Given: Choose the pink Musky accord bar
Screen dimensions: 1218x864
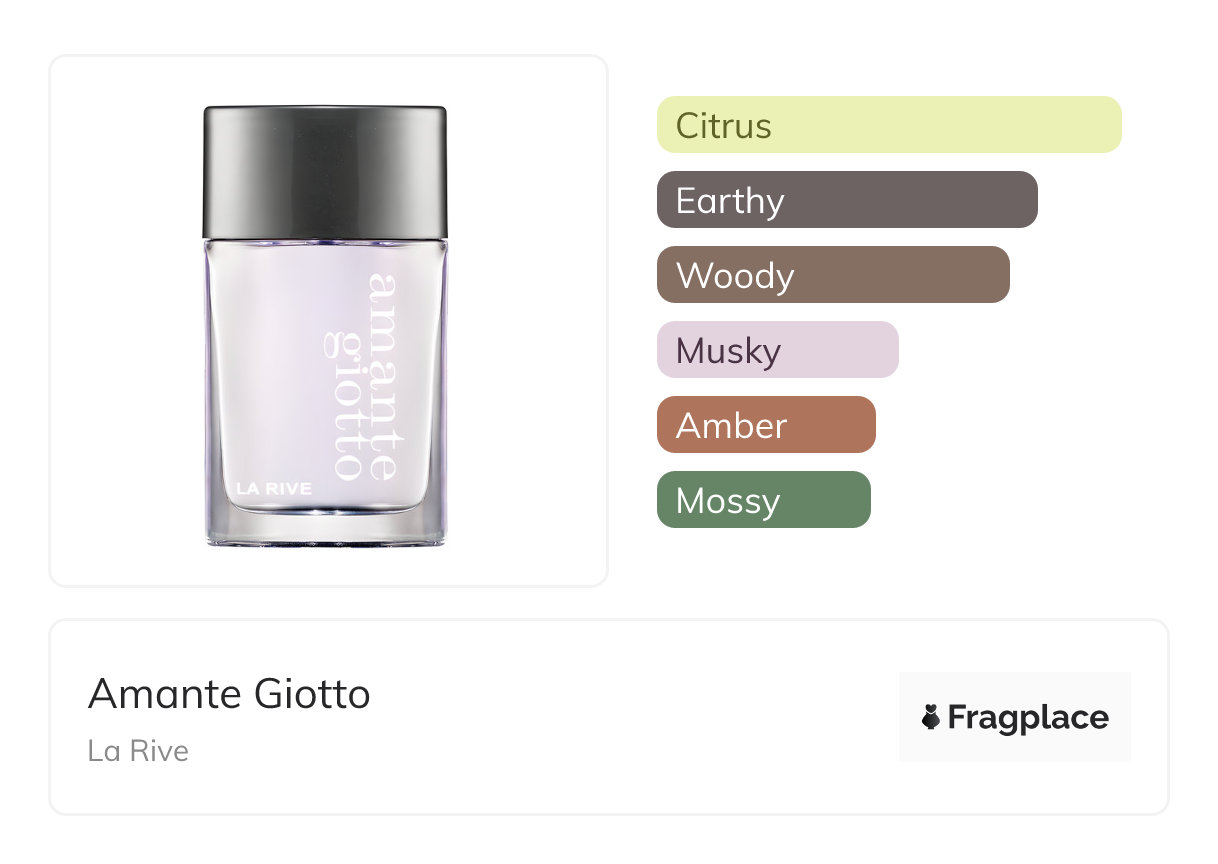Looking at the screenshot, I should pos(777,350).
